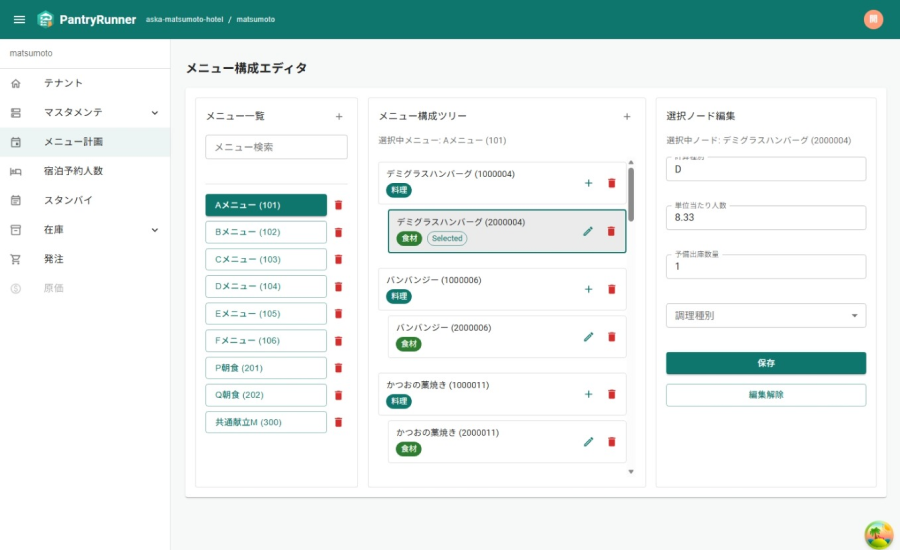Click the palm tree floating icon

[878, 534]
